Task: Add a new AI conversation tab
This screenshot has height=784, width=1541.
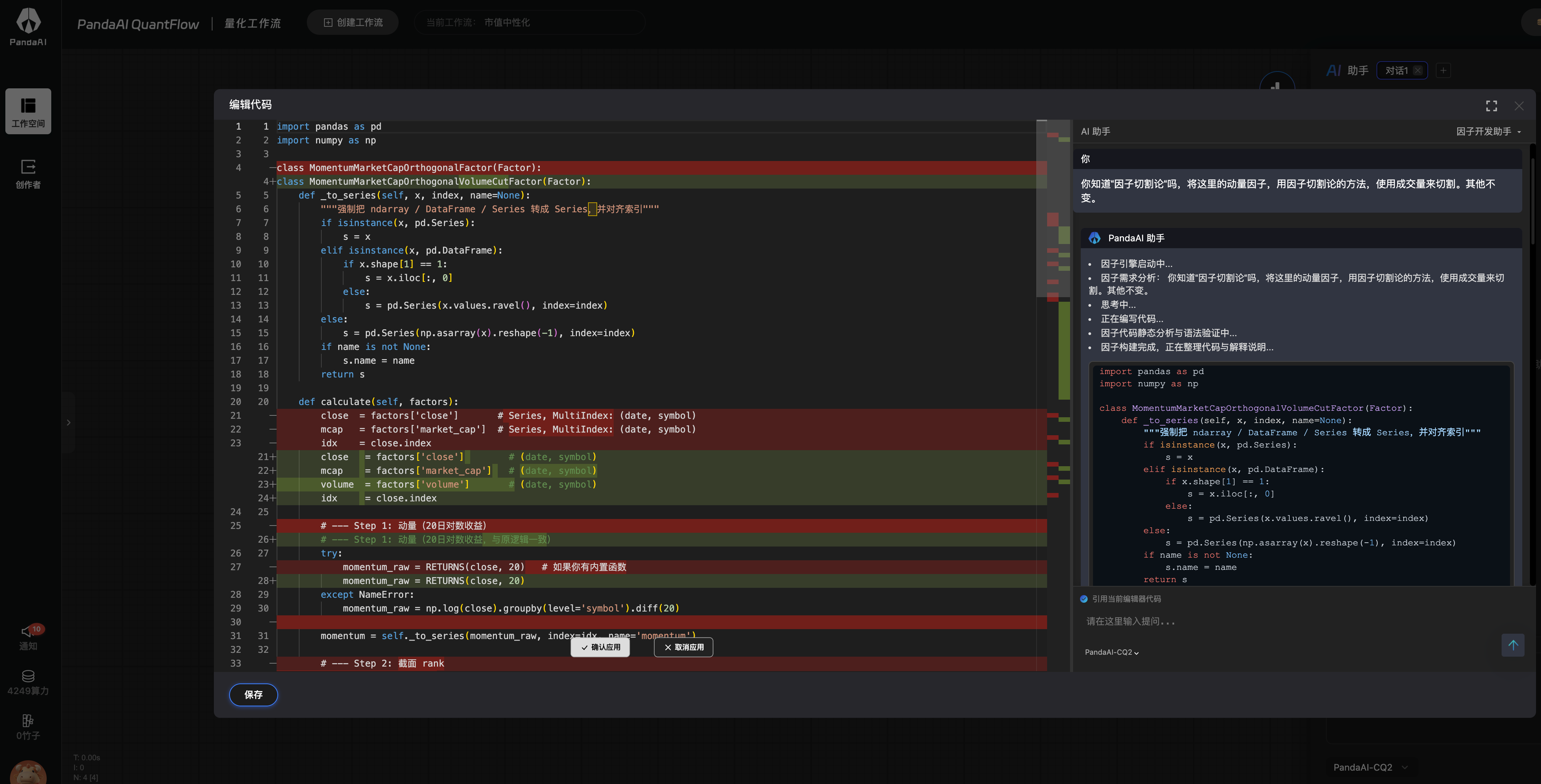Action: click(1443, 71)
